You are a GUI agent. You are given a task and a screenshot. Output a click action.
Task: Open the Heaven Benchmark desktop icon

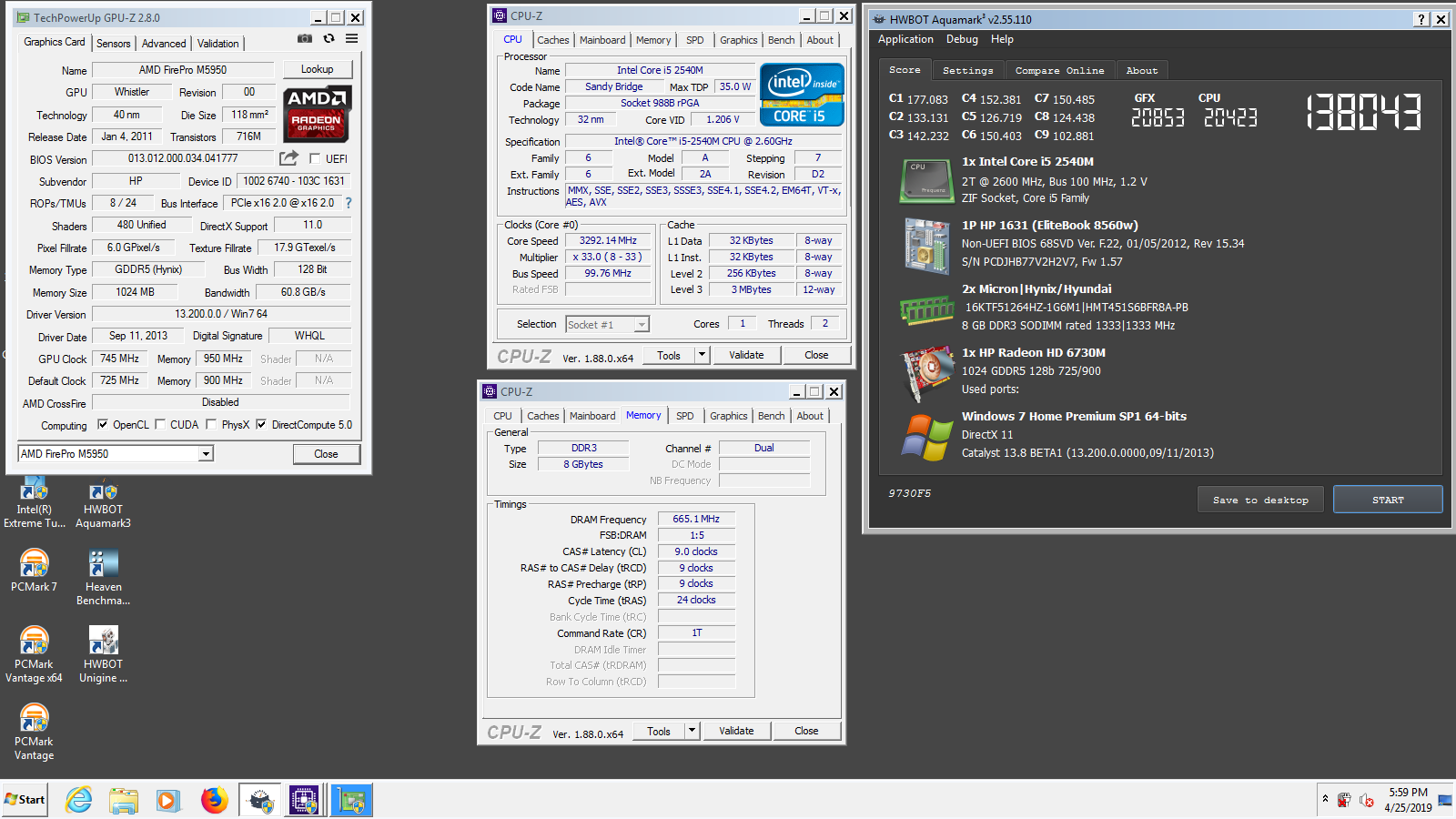(x=103, y=578)
